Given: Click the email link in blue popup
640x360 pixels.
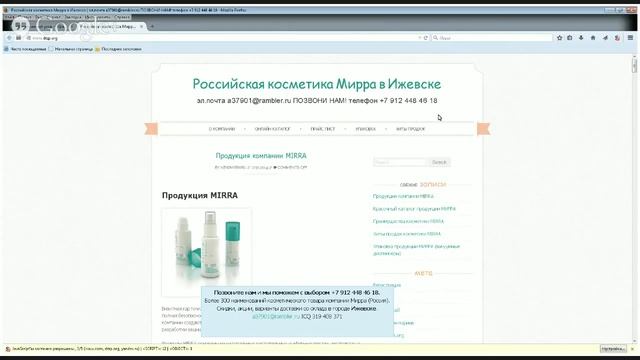Looking at the screenshot, I should tap(276, 317).
